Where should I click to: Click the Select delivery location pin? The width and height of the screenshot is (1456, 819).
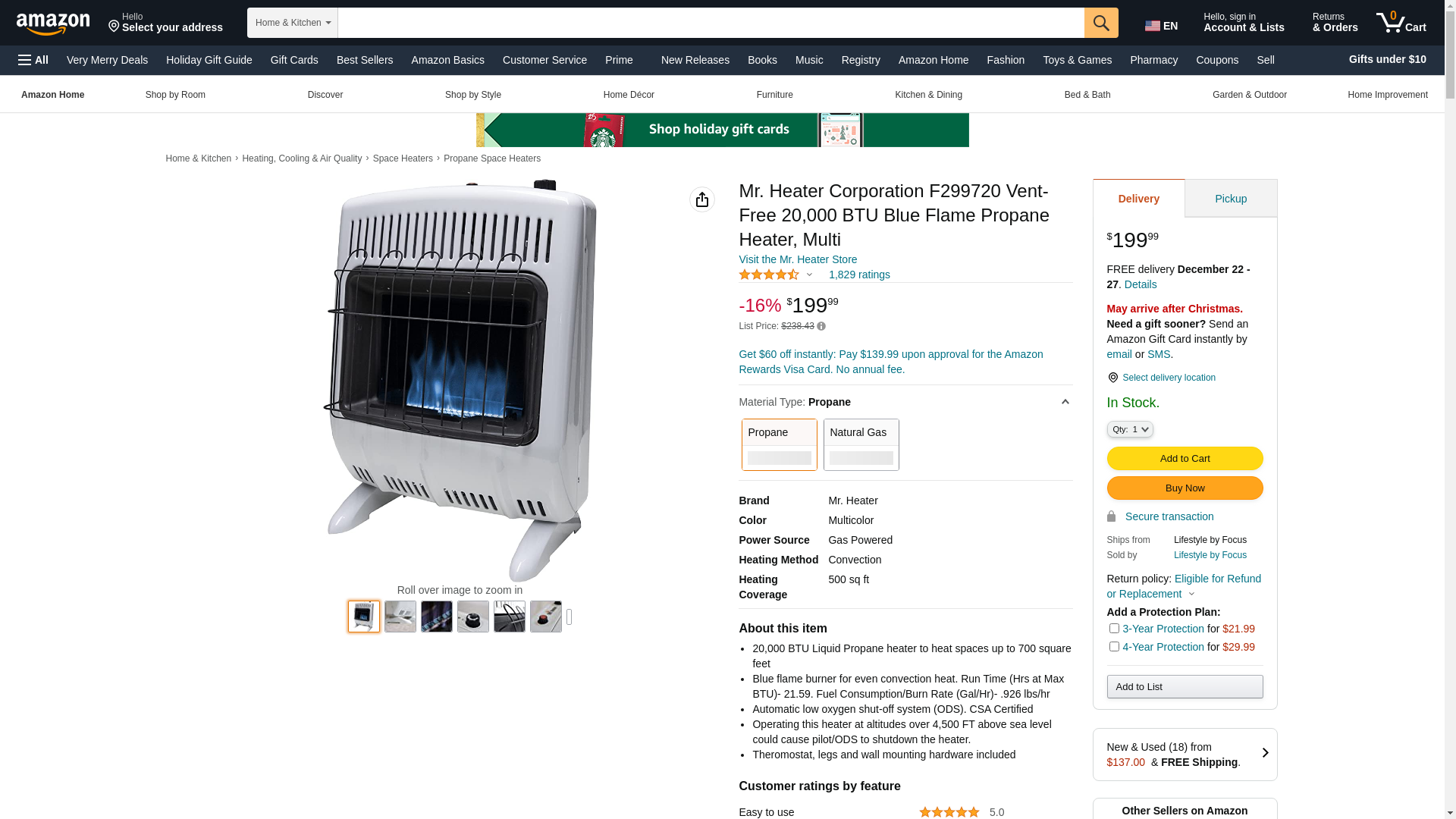pyautogui.click(x=1113, y=378)
